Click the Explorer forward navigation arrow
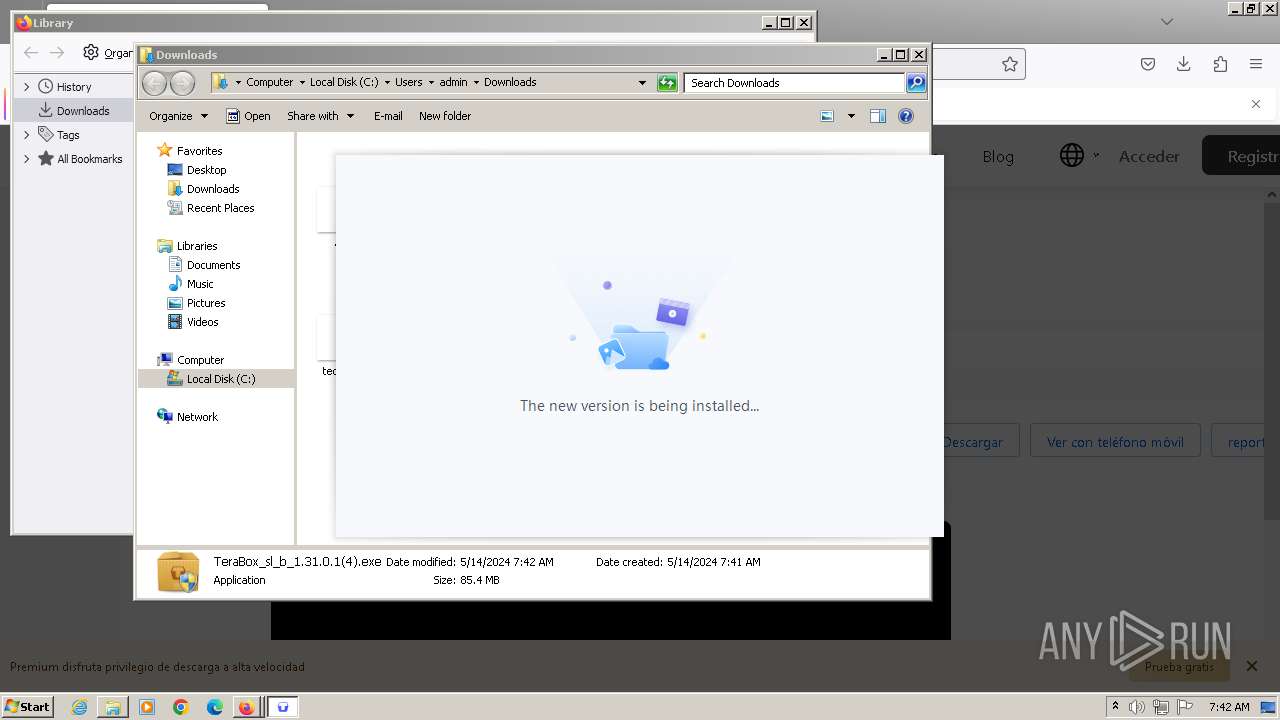This screenshot has height=720, width=1280. click(x=182, y=83)
